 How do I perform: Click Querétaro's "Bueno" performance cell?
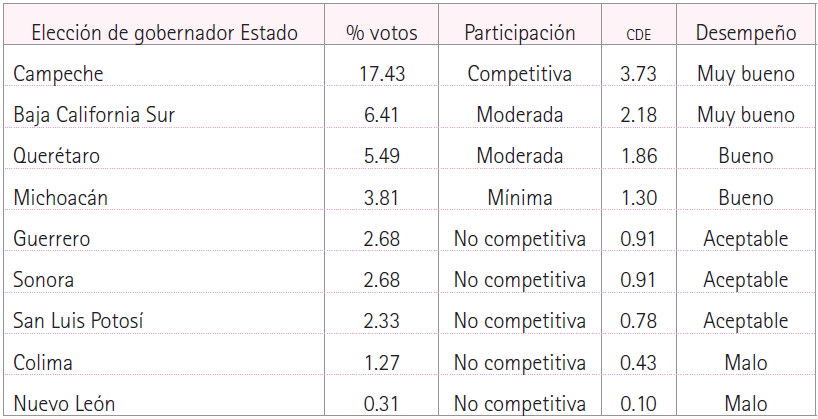(746, 156)
